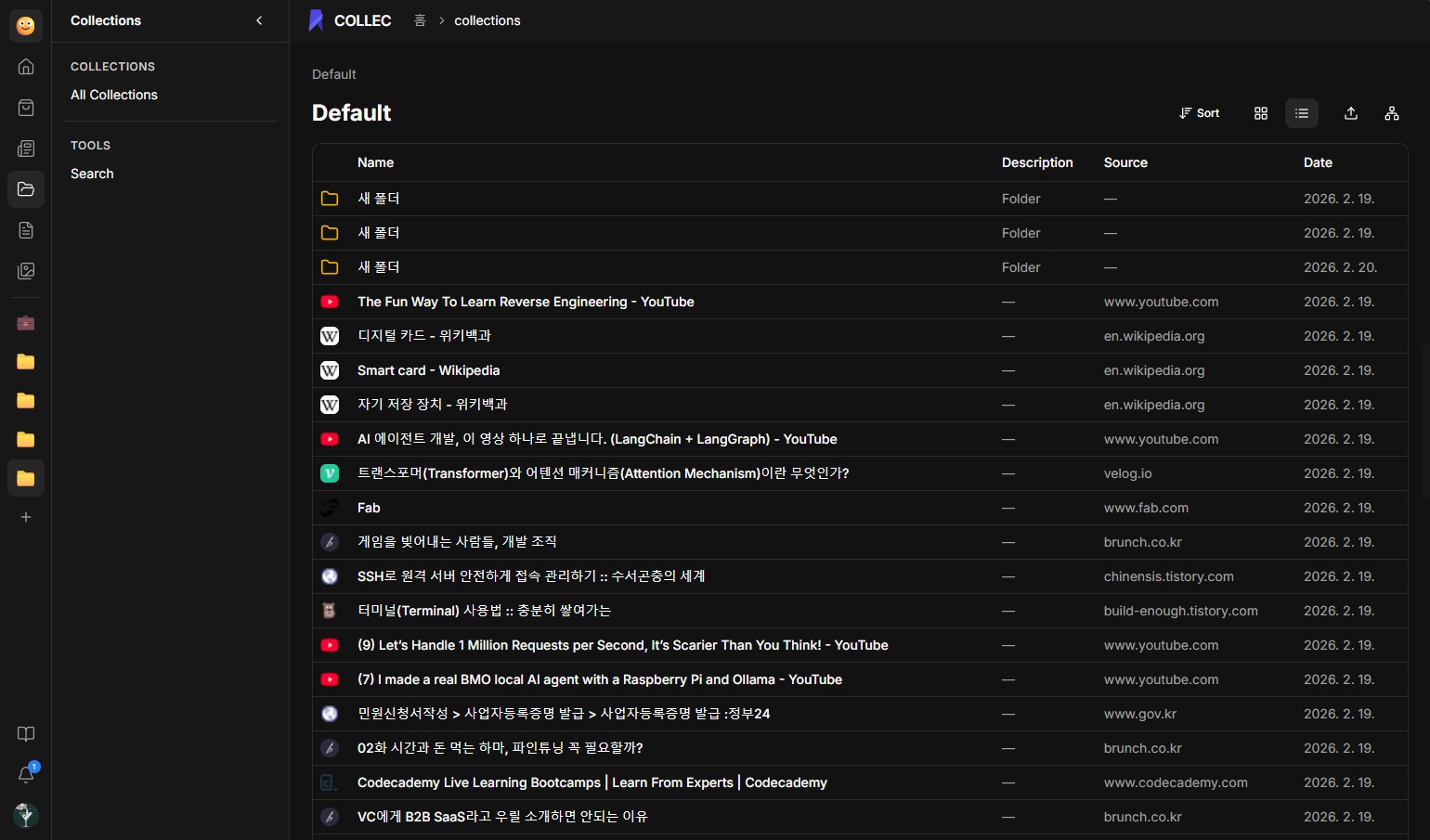The height and width of the screenshot is (840, 1430).
Task: Open the hierarchy tree icon in toolbar
Action: tap(1392, 113)
